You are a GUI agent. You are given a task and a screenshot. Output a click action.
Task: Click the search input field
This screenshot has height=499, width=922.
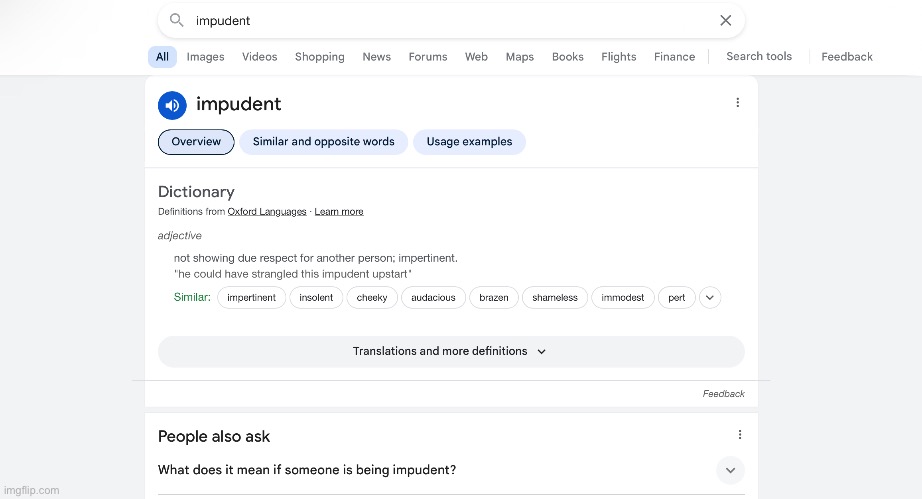click(x=450, y=20)
